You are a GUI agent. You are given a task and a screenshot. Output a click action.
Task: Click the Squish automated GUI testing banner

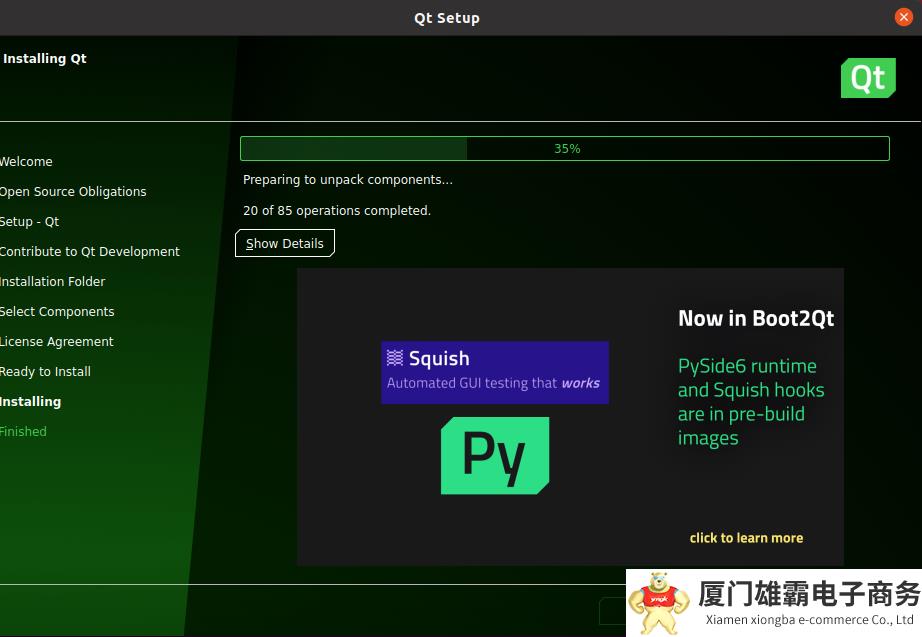click(x=494, y=372)
